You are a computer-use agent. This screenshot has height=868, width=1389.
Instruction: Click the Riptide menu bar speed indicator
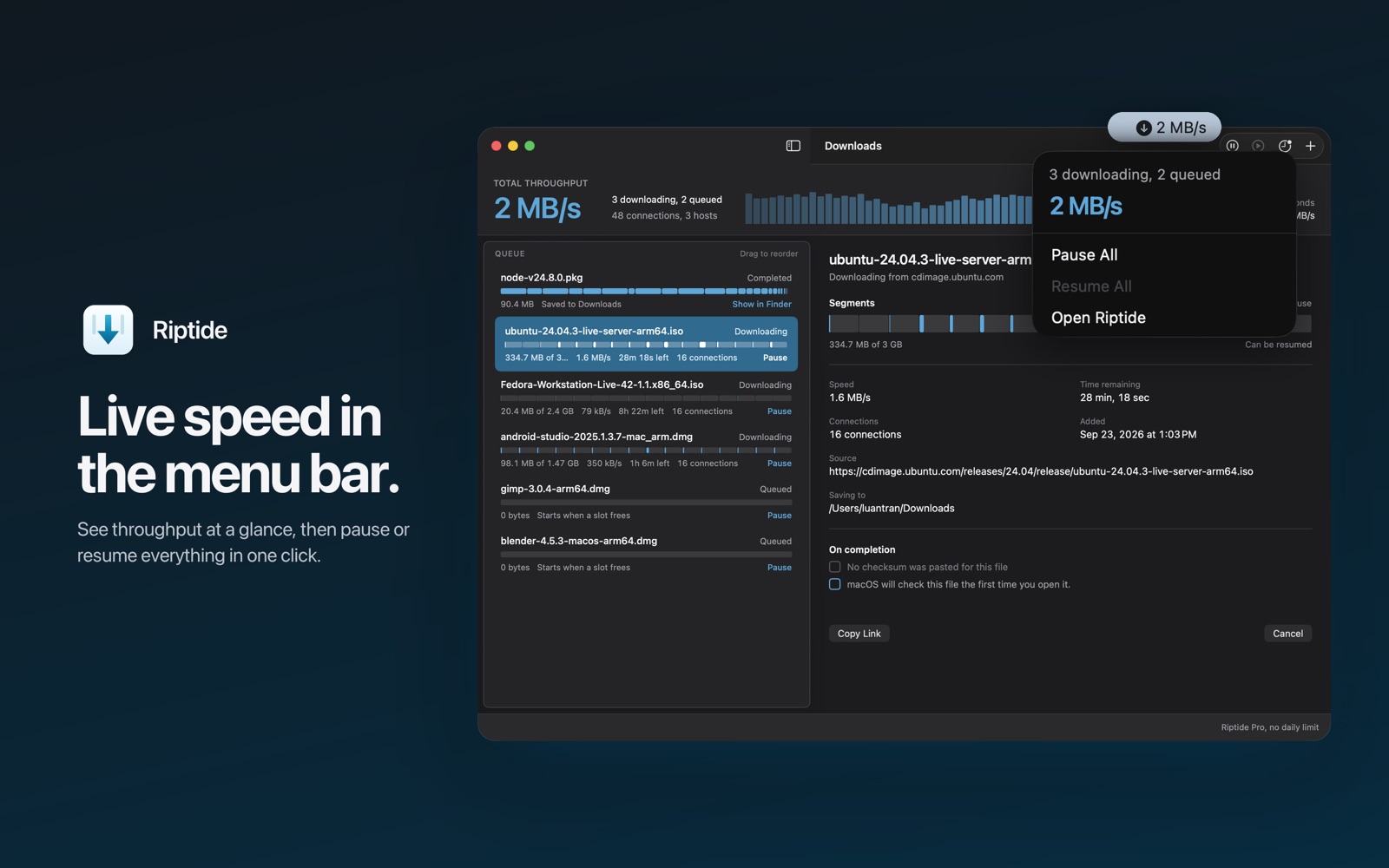pyautogui.click(x=1164, y=128)
